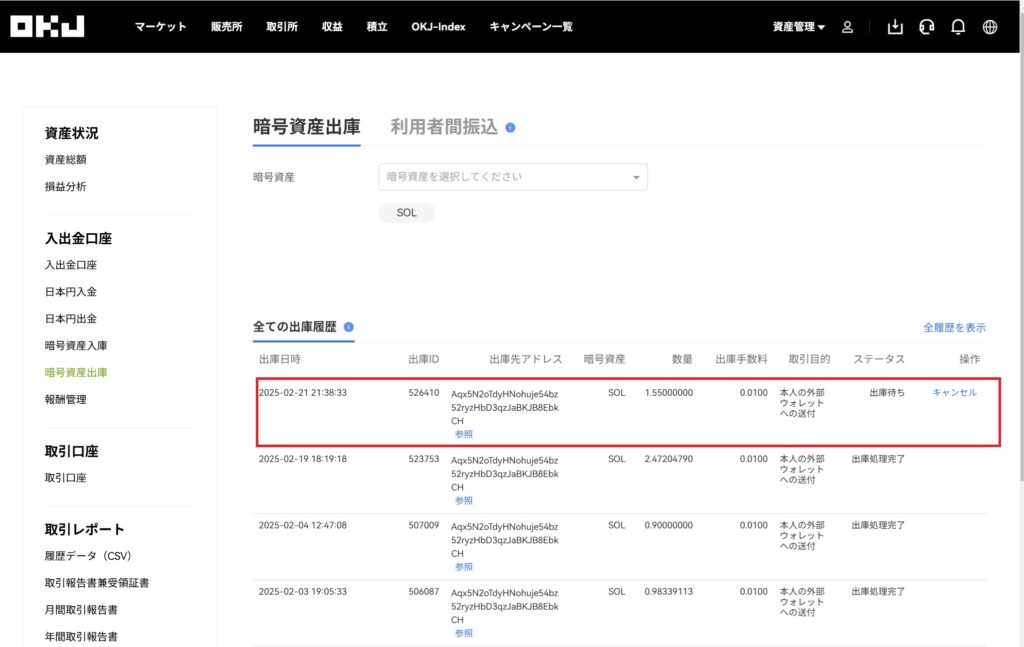Screen dimensions: 1024x647
Task: Click the 出庫日時 column header
Action: tap(280, 359)
